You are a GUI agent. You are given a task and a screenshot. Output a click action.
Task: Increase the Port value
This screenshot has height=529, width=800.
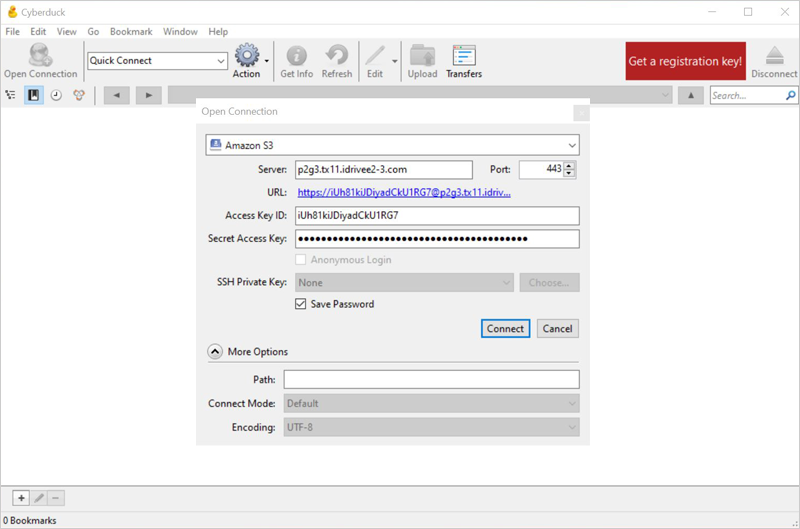pyautogui.click(x=569, y=165)
